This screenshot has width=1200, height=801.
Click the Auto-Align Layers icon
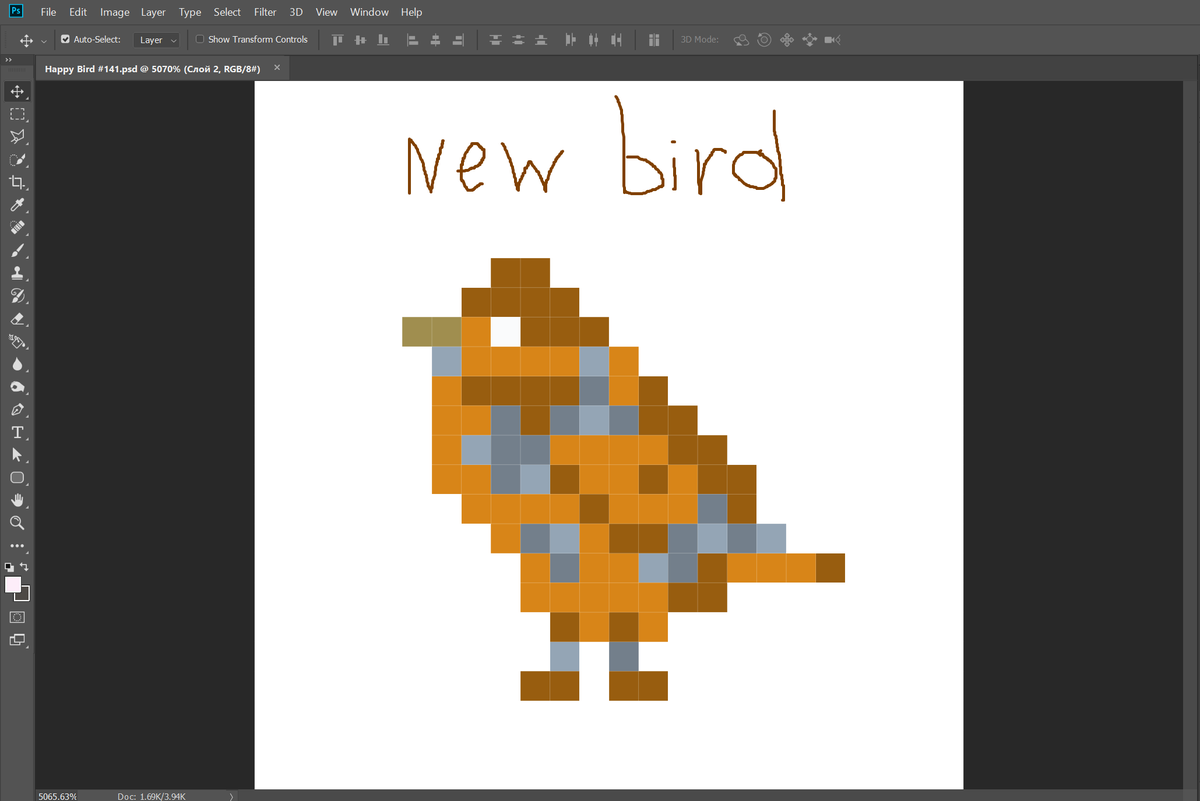click(x=654, y=40)
